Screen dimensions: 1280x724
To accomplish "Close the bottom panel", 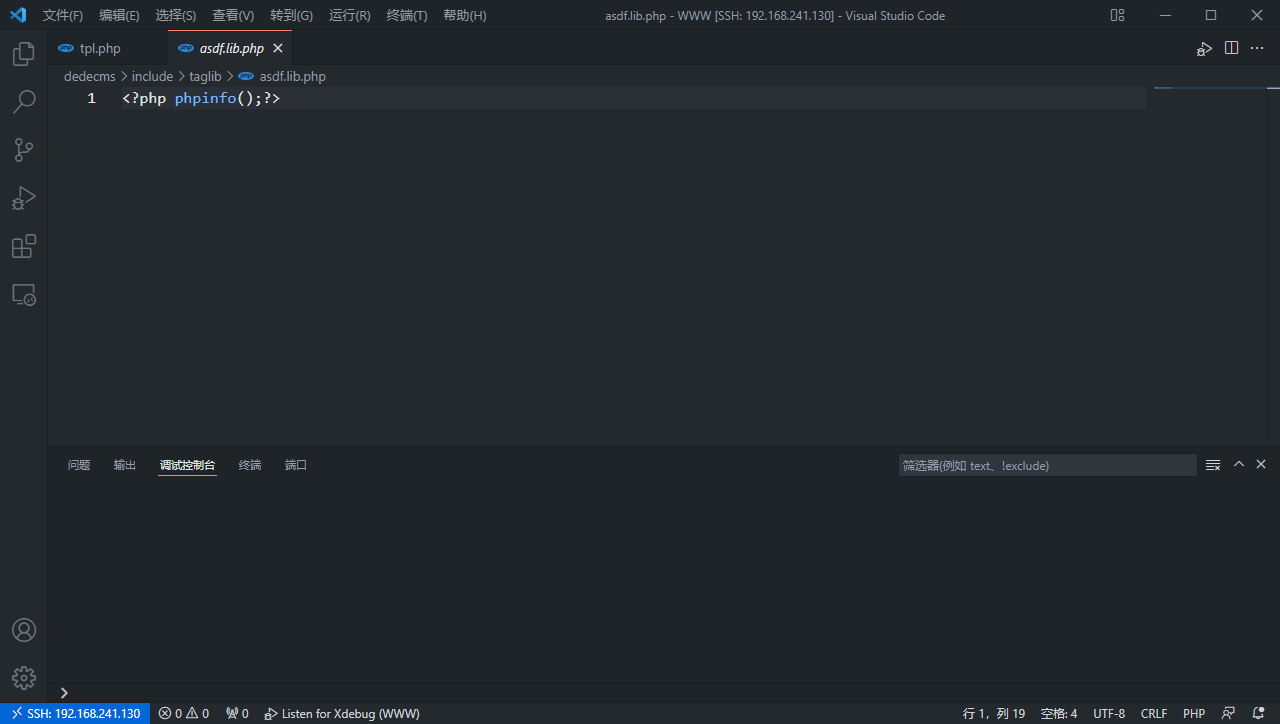I will [1261, 465].
